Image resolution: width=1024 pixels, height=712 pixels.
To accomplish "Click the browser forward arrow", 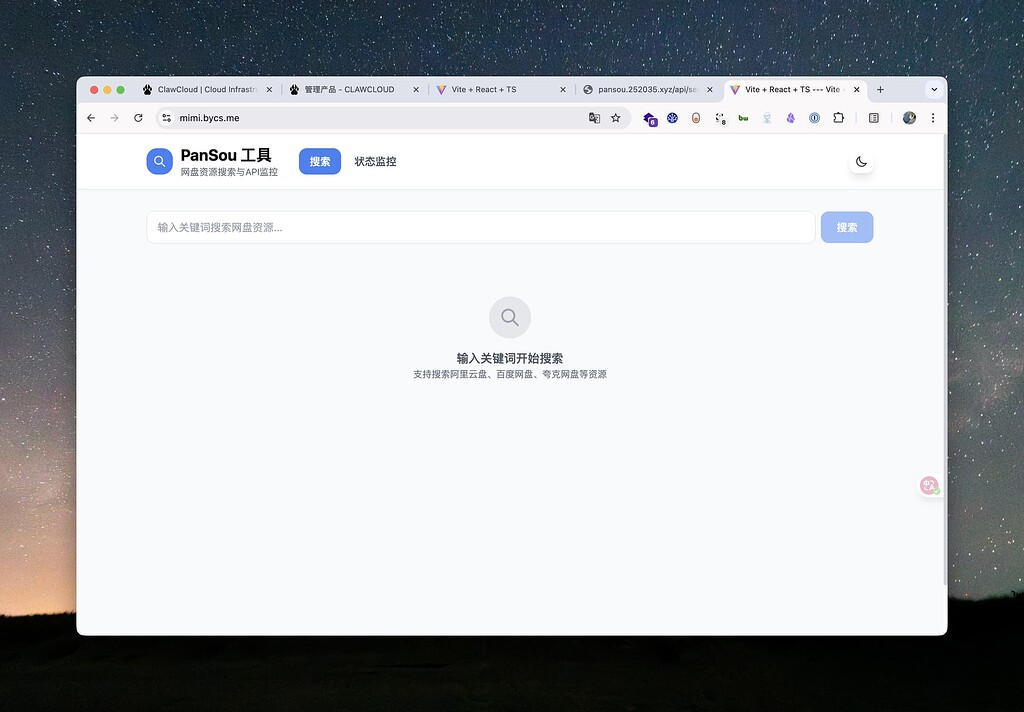I will [x=114, y=118].
